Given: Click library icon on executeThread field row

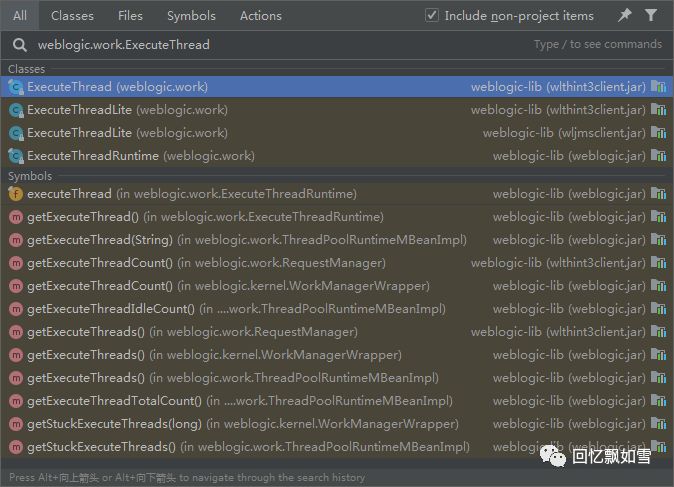Looking at the screenshot, I should 659,194.
